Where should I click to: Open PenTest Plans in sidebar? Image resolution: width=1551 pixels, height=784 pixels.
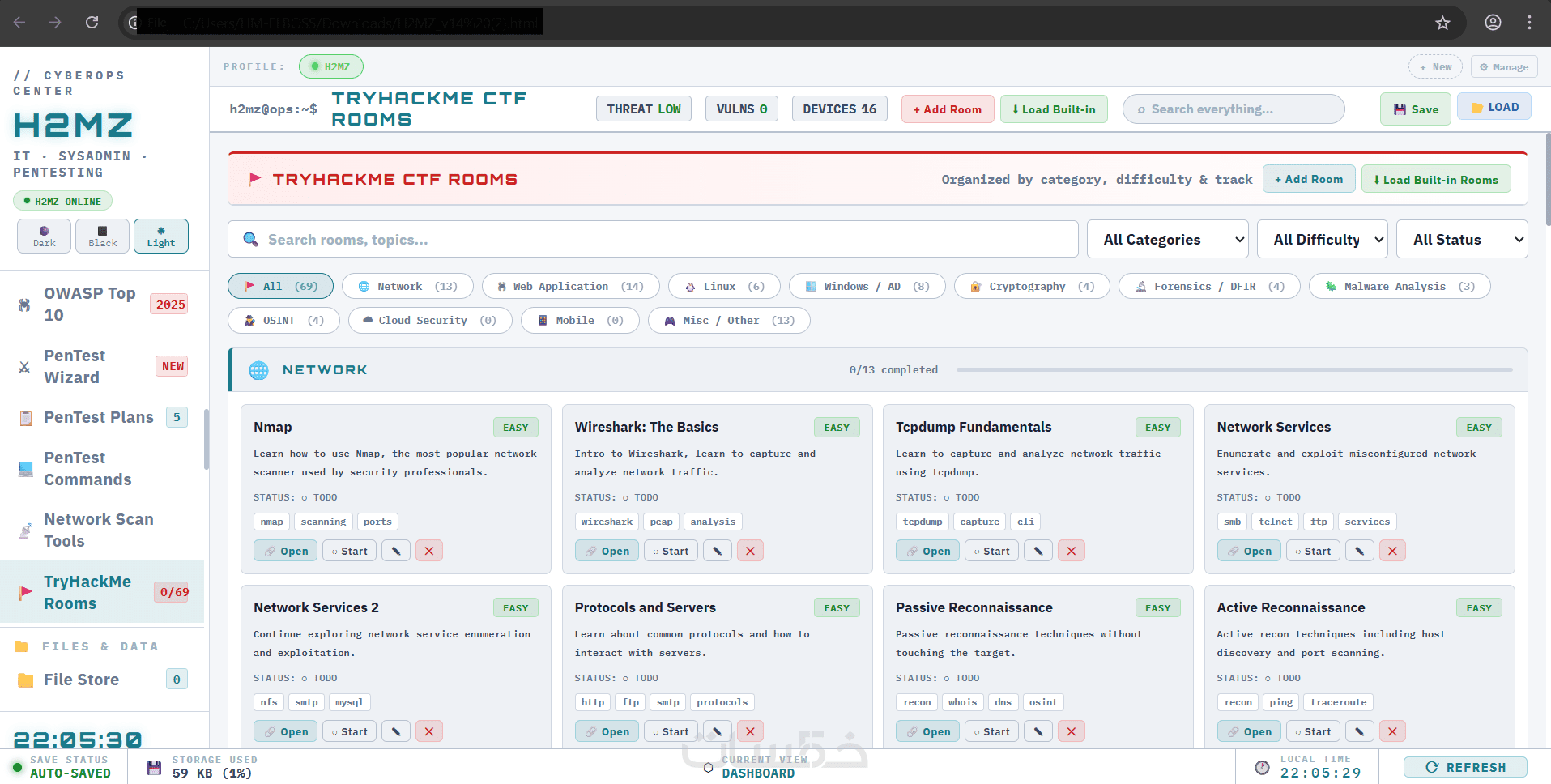point(102,417)
